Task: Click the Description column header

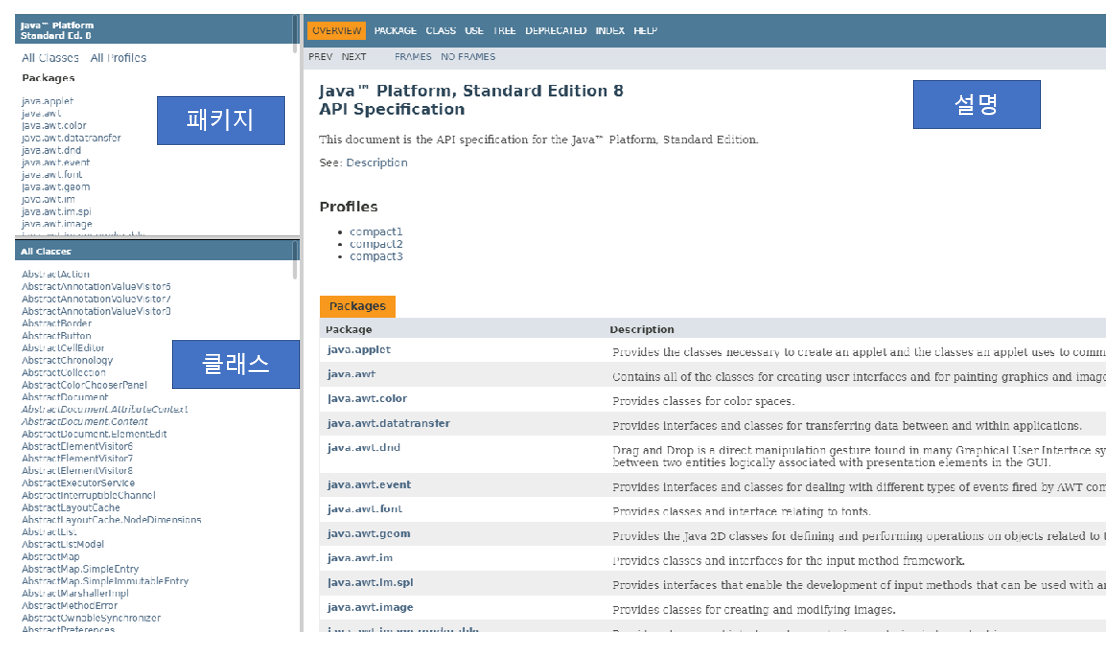Action: point(642,330)
